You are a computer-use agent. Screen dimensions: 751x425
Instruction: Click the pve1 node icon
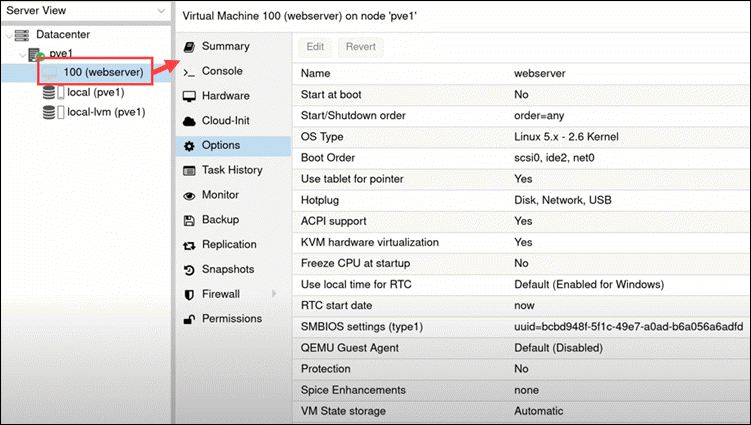(36, 55)
